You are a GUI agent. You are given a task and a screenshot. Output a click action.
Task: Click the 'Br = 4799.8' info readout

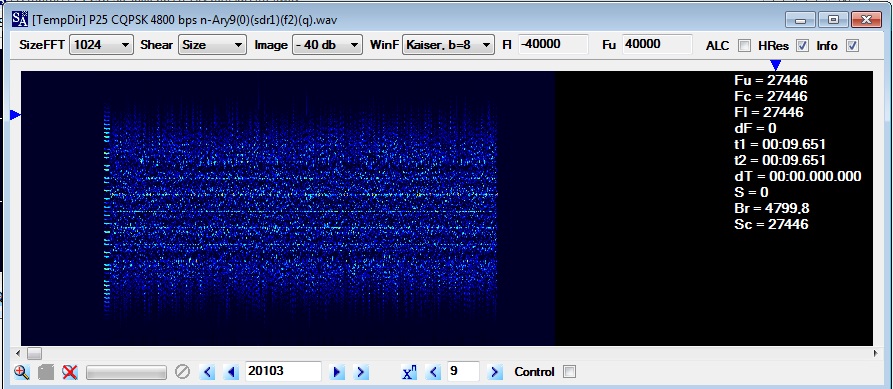point(771,208)
